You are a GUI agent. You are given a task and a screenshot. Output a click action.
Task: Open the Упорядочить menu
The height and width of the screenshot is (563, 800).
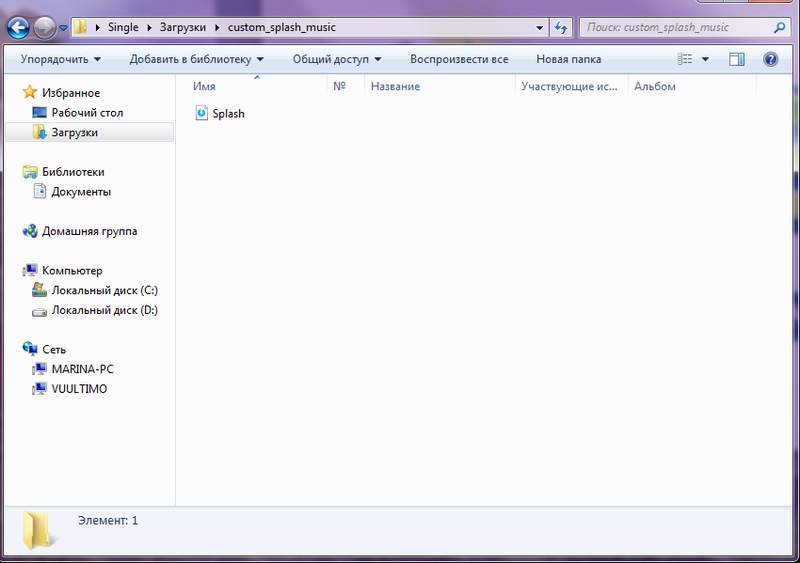[x=60, y=60]
